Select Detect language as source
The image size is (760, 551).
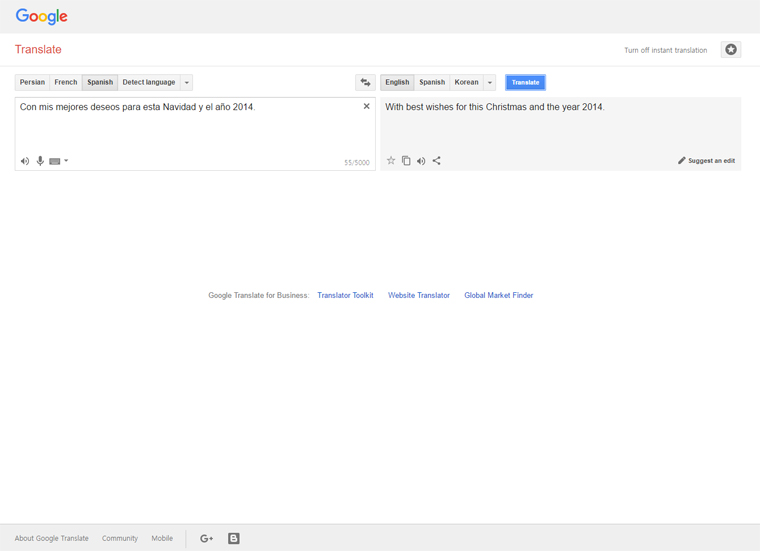pos(149,82)
